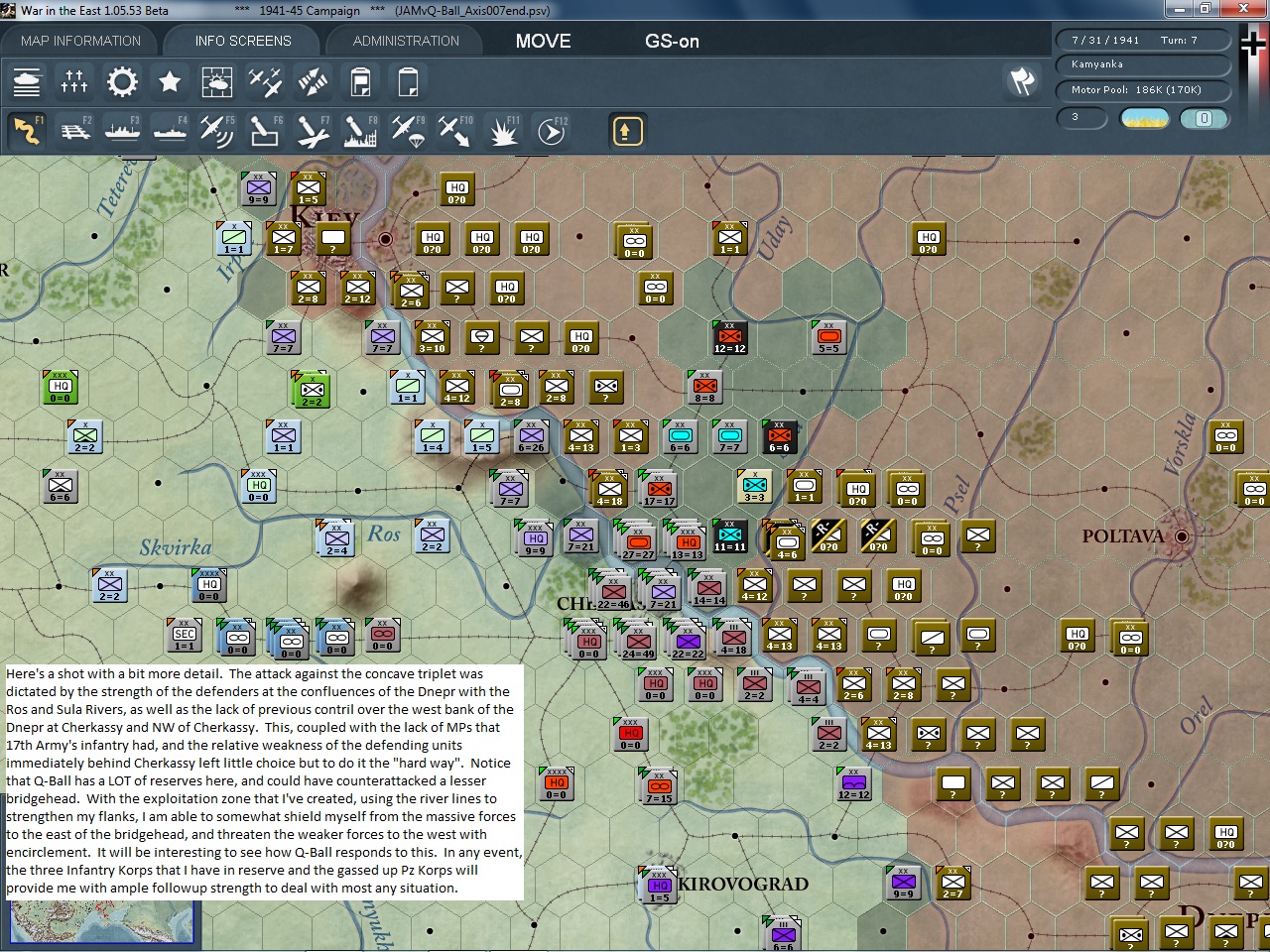Viewport: 1270px width, 952px height.
Task: Open the victory star screen icon
Action: (170, 81)
